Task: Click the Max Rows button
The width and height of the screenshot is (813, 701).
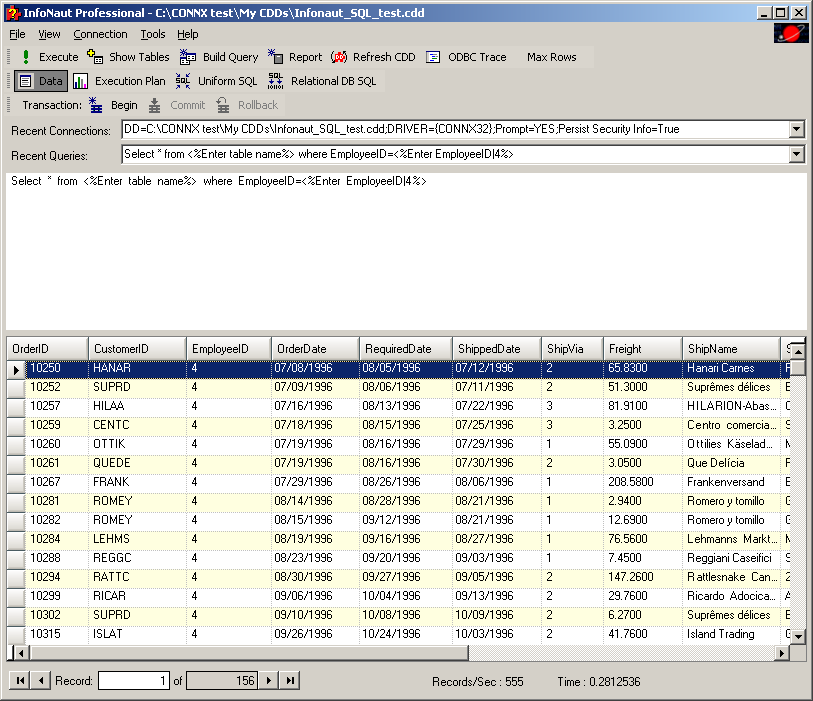Action: 551,57
